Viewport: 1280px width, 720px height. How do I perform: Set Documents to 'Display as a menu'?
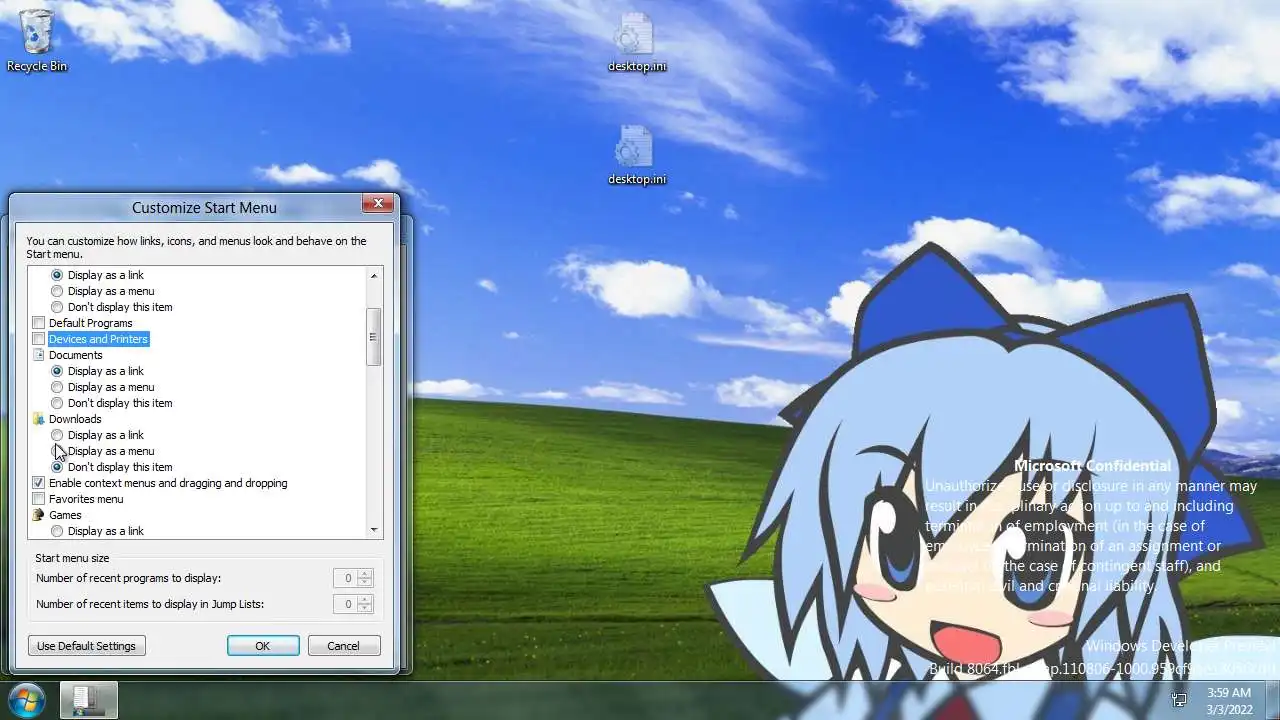[x=57, y=387]
